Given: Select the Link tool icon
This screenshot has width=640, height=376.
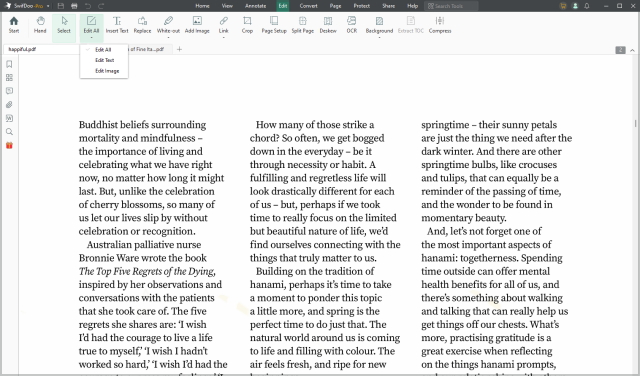Looking at the screenshot, I should 224,21.
